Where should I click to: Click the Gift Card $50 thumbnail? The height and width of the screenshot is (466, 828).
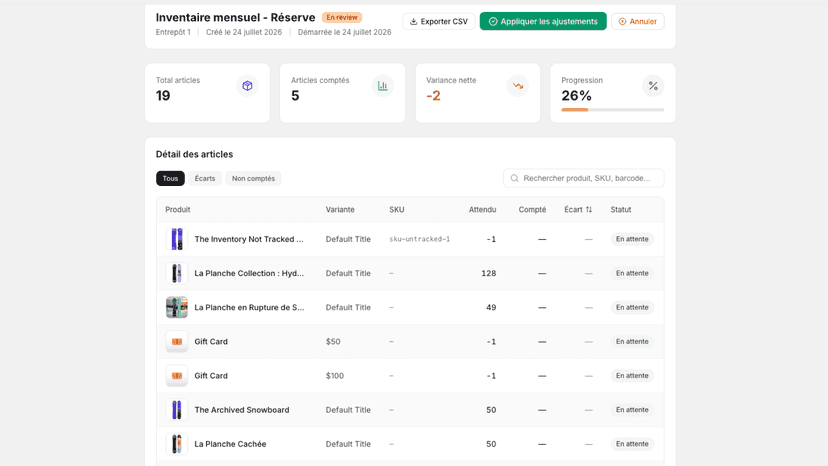click(x=177, y=341)
